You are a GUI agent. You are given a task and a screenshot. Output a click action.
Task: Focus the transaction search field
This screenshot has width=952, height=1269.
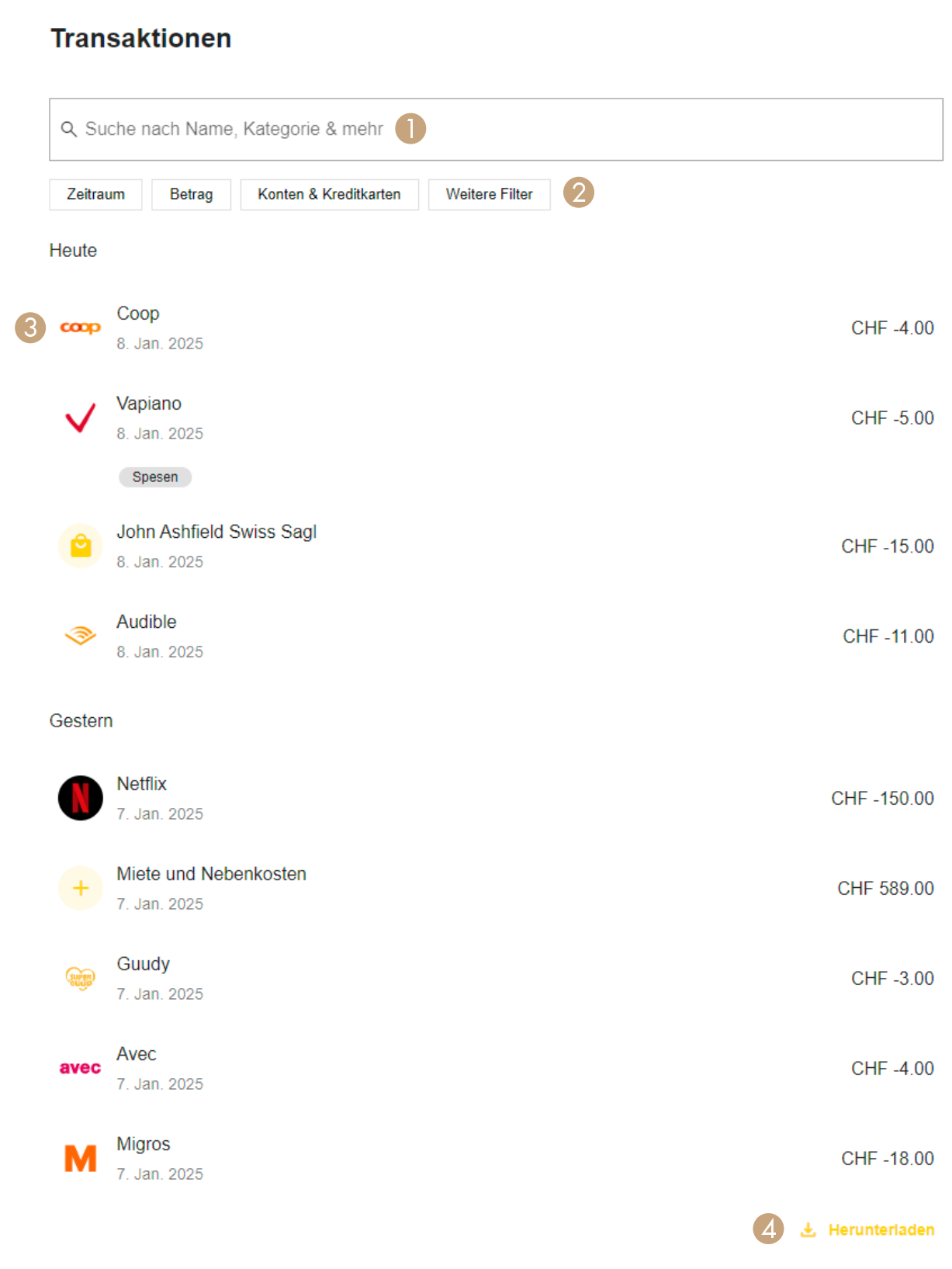[x=496, y=130]
